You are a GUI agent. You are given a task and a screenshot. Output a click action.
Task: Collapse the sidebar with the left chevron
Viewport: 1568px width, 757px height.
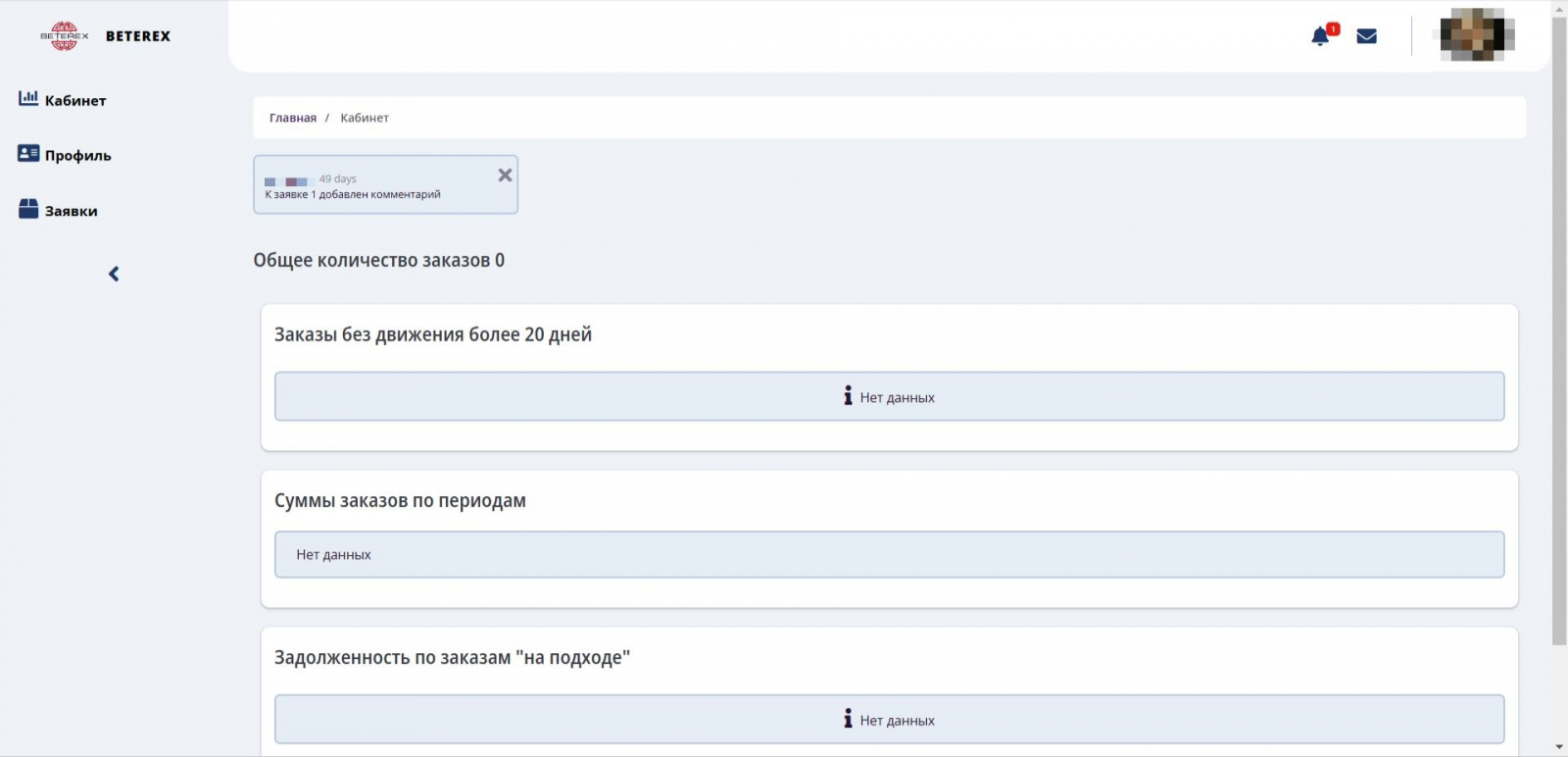114,274
